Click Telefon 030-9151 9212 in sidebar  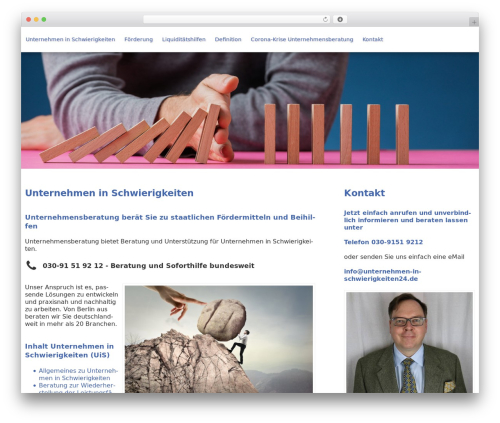point(383,242)
